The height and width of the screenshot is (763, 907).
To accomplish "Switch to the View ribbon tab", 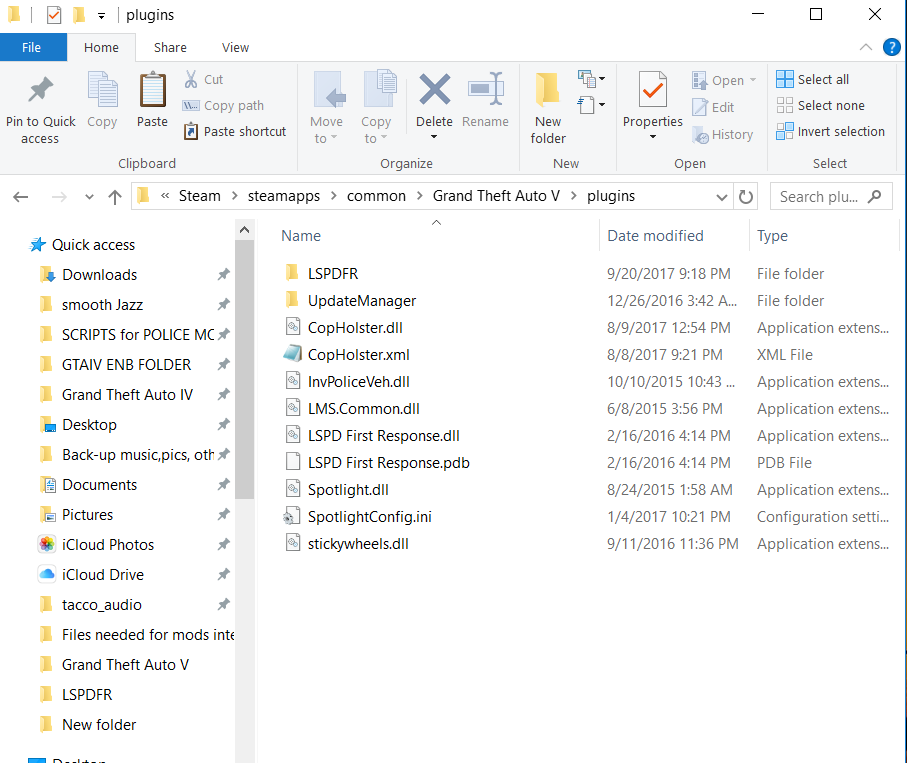I will point(235,47).
